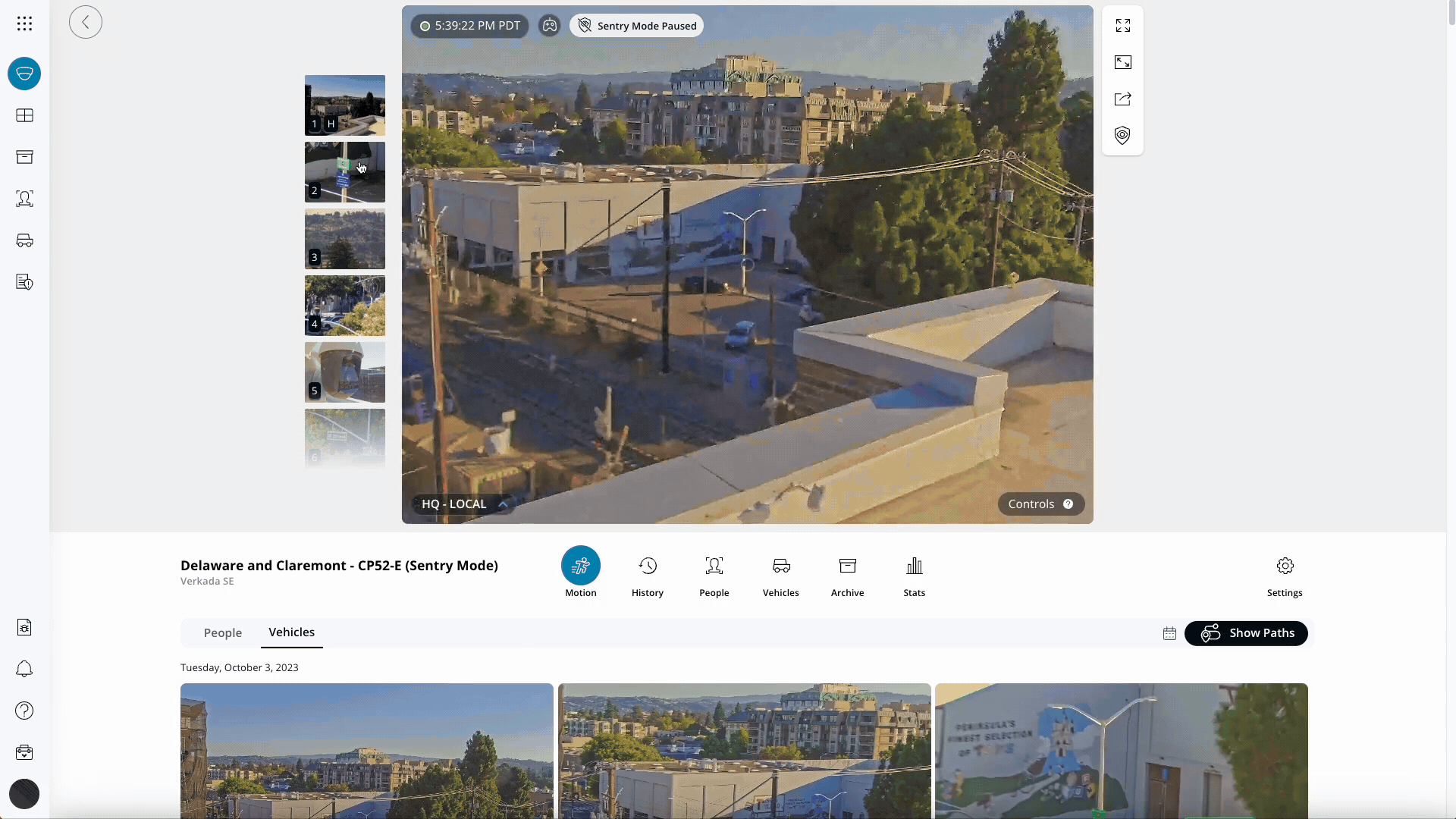Open the user profile avatar
The height and width of the screenshot is (819, 1456).
click(x=24, y=794)
